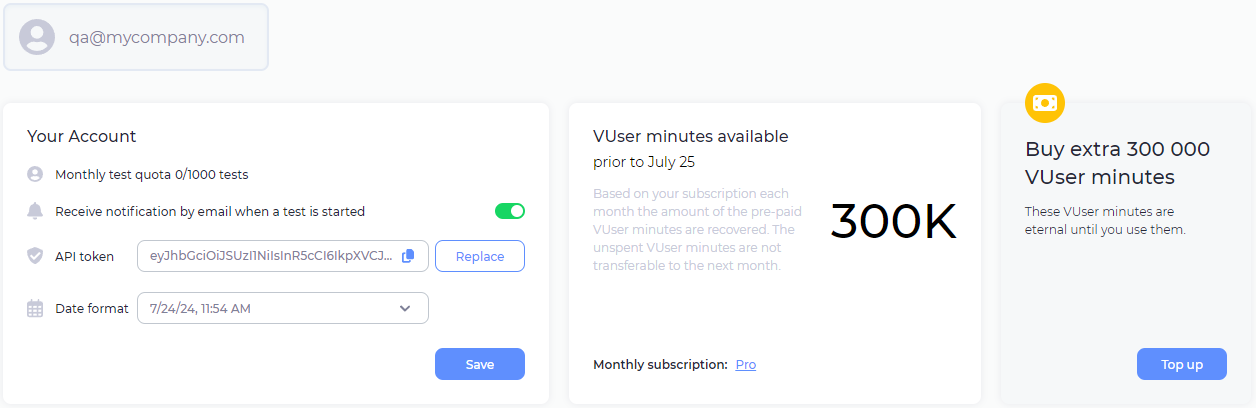Click the API token shield icon
The image size is (1256, 408).
click(35, 256)
